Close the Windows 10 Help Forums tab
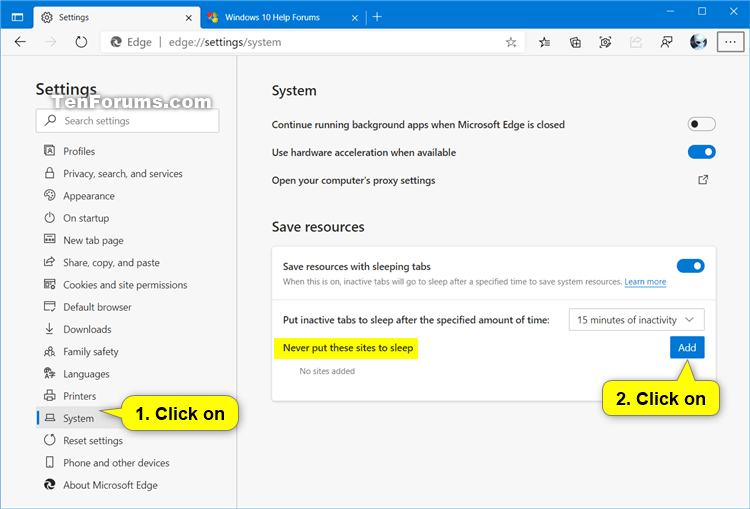This screenshot has height=509, width=750. click(355, 18)
